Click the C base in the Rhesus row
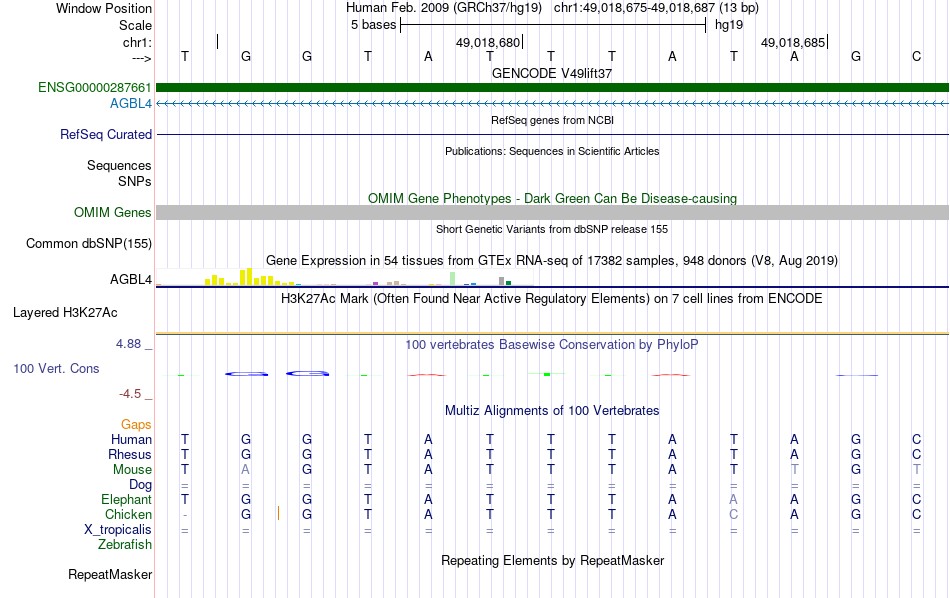Screen dimensions: 950x598 (916, 454)
